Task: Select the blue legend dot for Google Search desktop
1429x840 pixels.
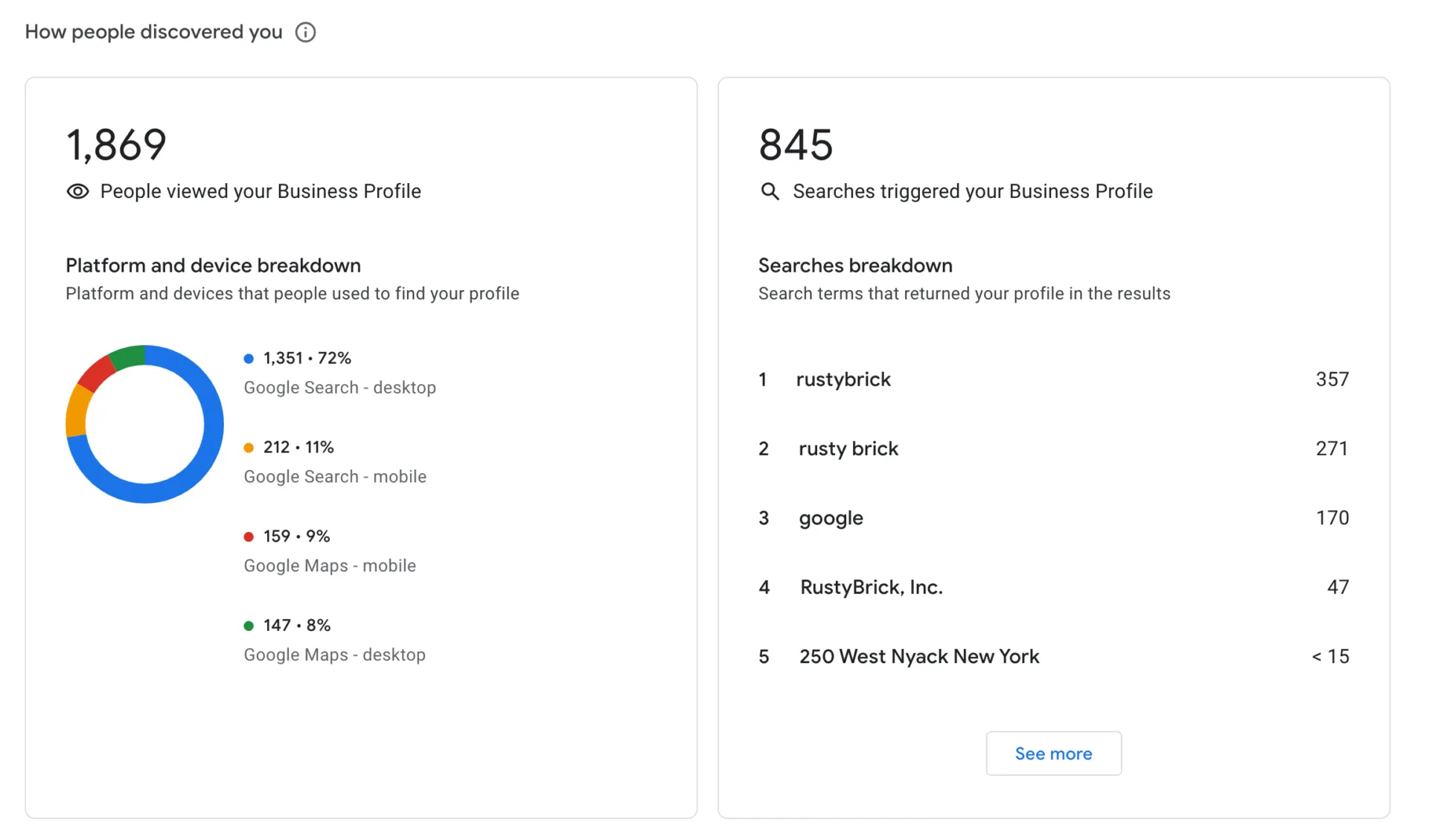Action: 249,358
